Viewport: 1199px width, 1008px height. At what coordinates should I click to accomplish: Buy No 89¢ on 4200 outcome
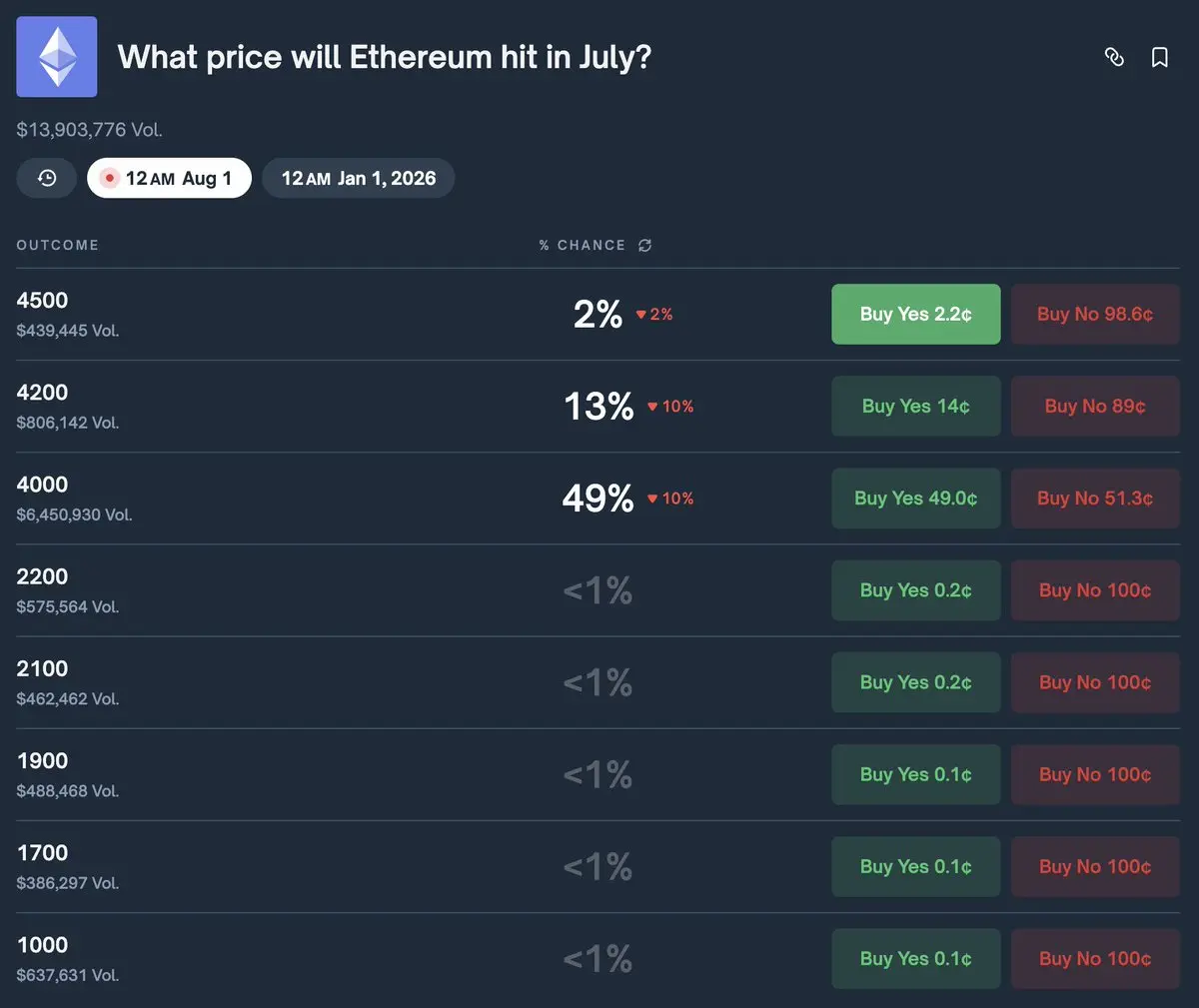(x=1095, y=406)
